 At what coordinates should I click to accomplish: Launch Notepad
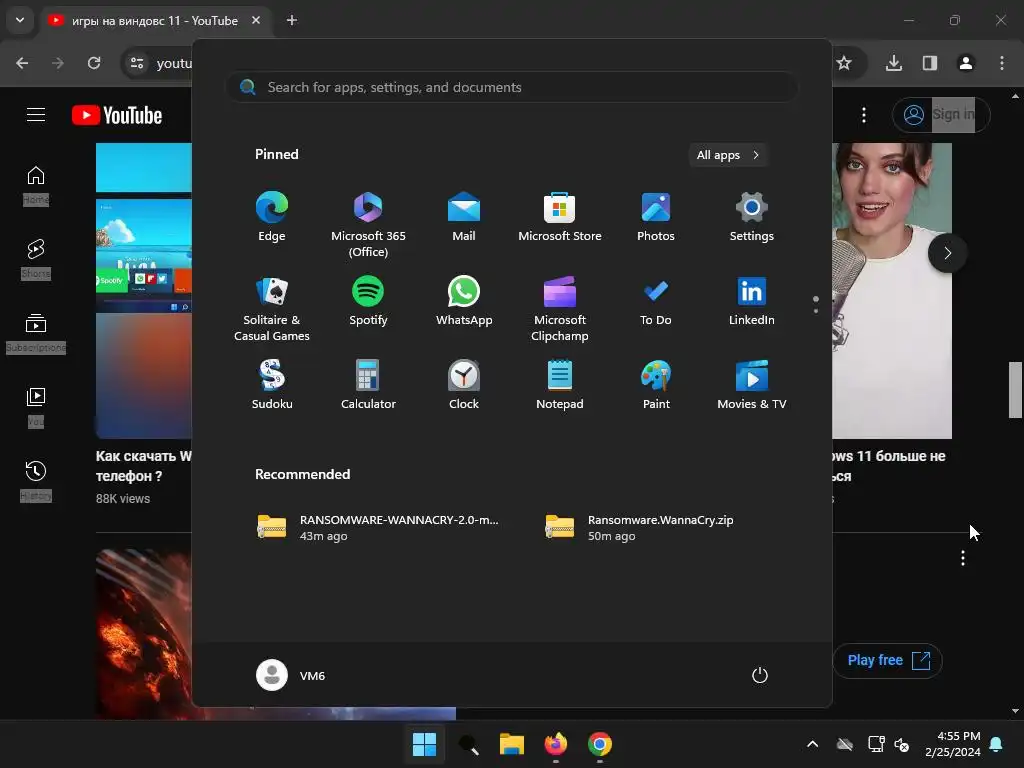pyautogui.click(x=560, y=385)
